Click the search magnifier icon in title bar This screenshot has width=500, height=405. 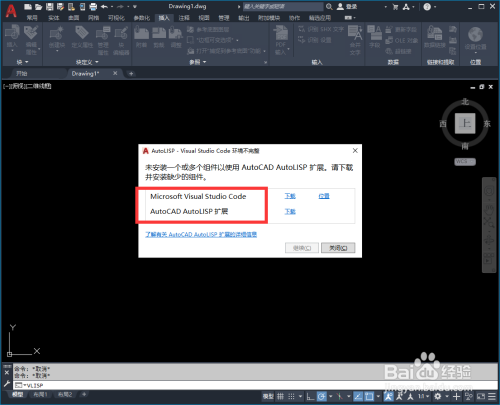(x=329, y=7)
